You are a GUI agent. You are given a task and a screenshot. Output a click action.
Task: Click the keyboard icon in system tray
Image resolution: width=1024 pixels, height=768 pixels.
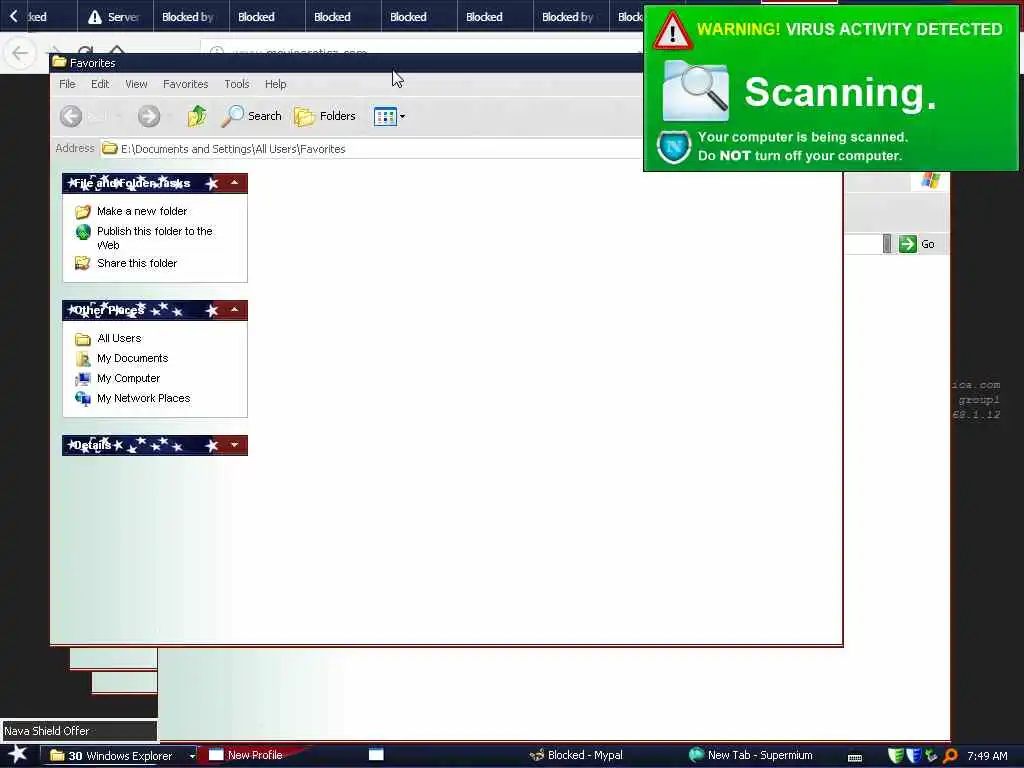[854, 757]
